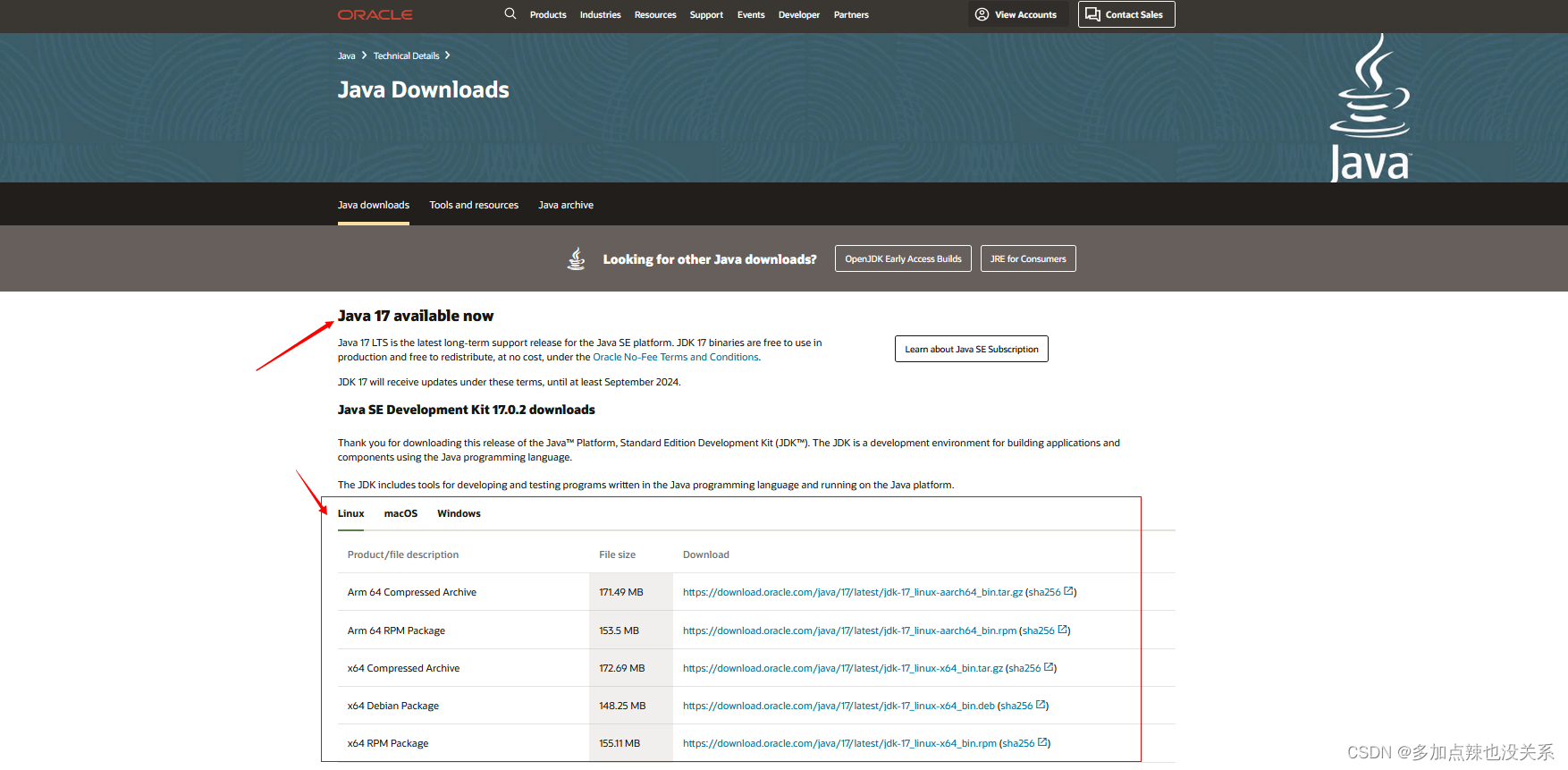This screenshot has height=770, width=1568.
Task: Select the Windows platform tab
Action: coord(459,513)
